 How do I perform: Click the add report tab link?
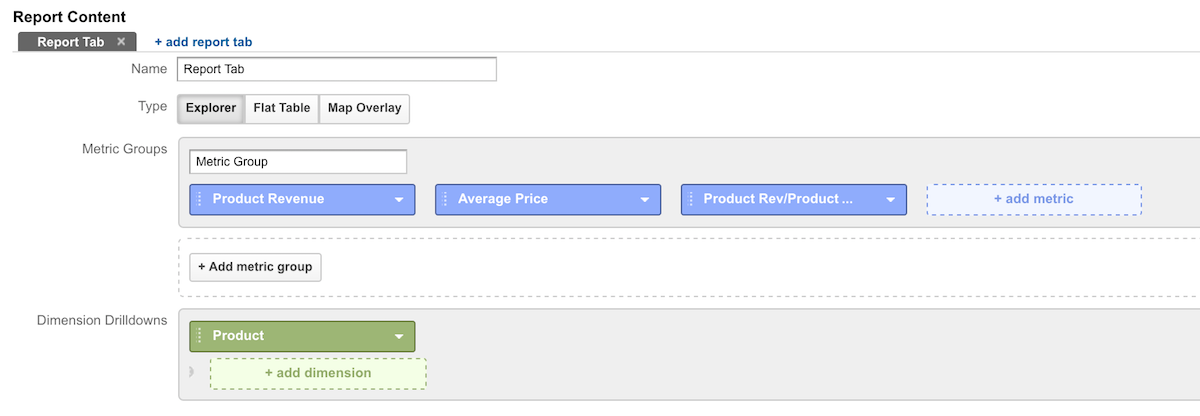[x=203, y=42]
